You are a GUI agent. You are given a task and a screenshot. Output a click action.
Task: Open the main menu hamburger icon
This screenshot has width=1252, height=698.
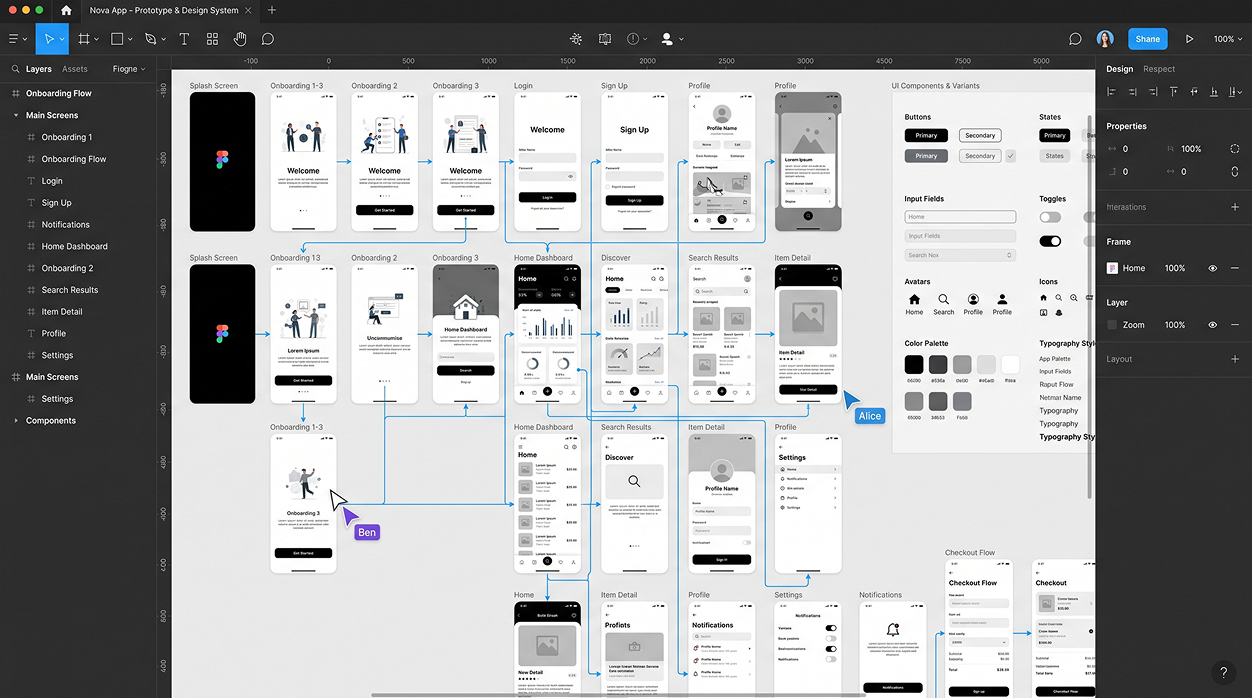pyautogui.click(x=13, y=39)
